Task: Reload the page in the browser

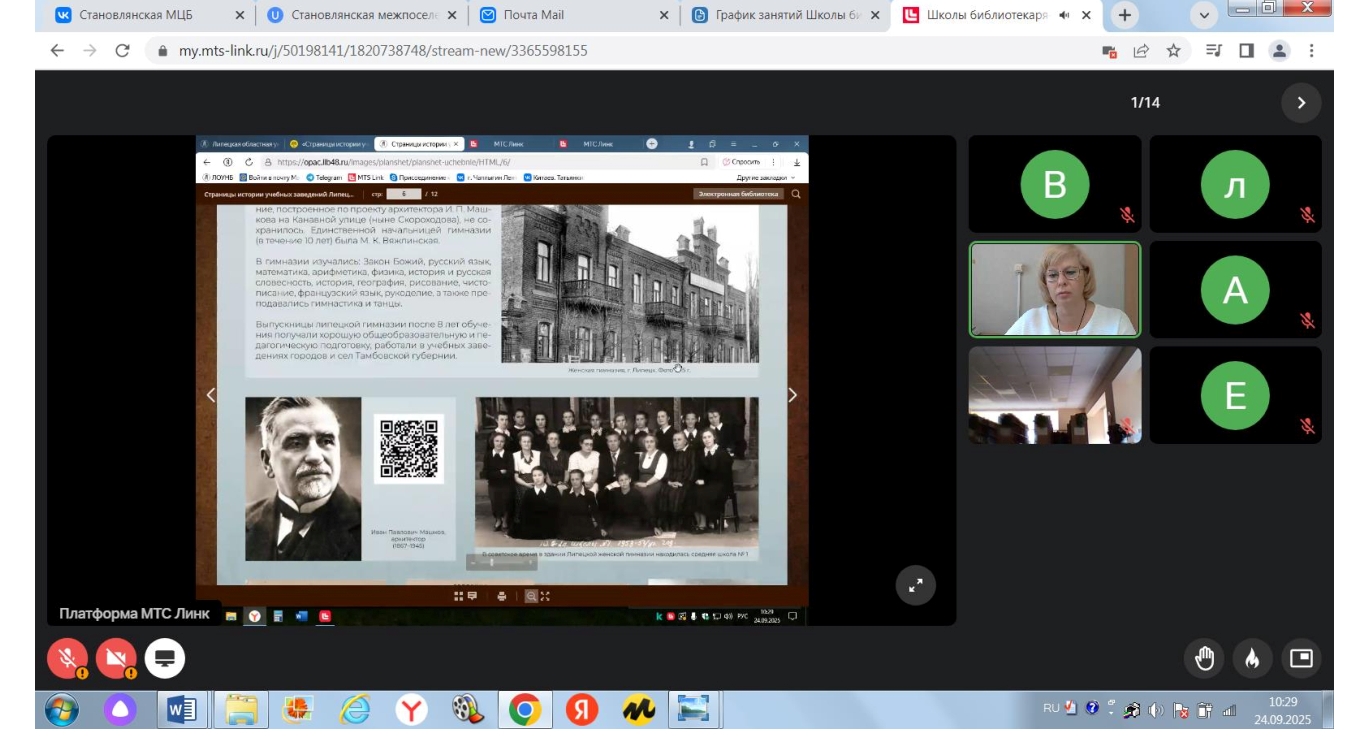Action: (122, 51)
